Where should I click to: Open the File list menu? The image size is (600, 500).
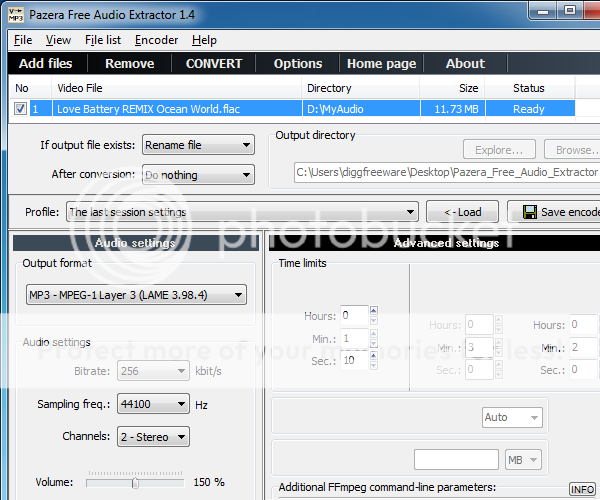coord(103,40)
